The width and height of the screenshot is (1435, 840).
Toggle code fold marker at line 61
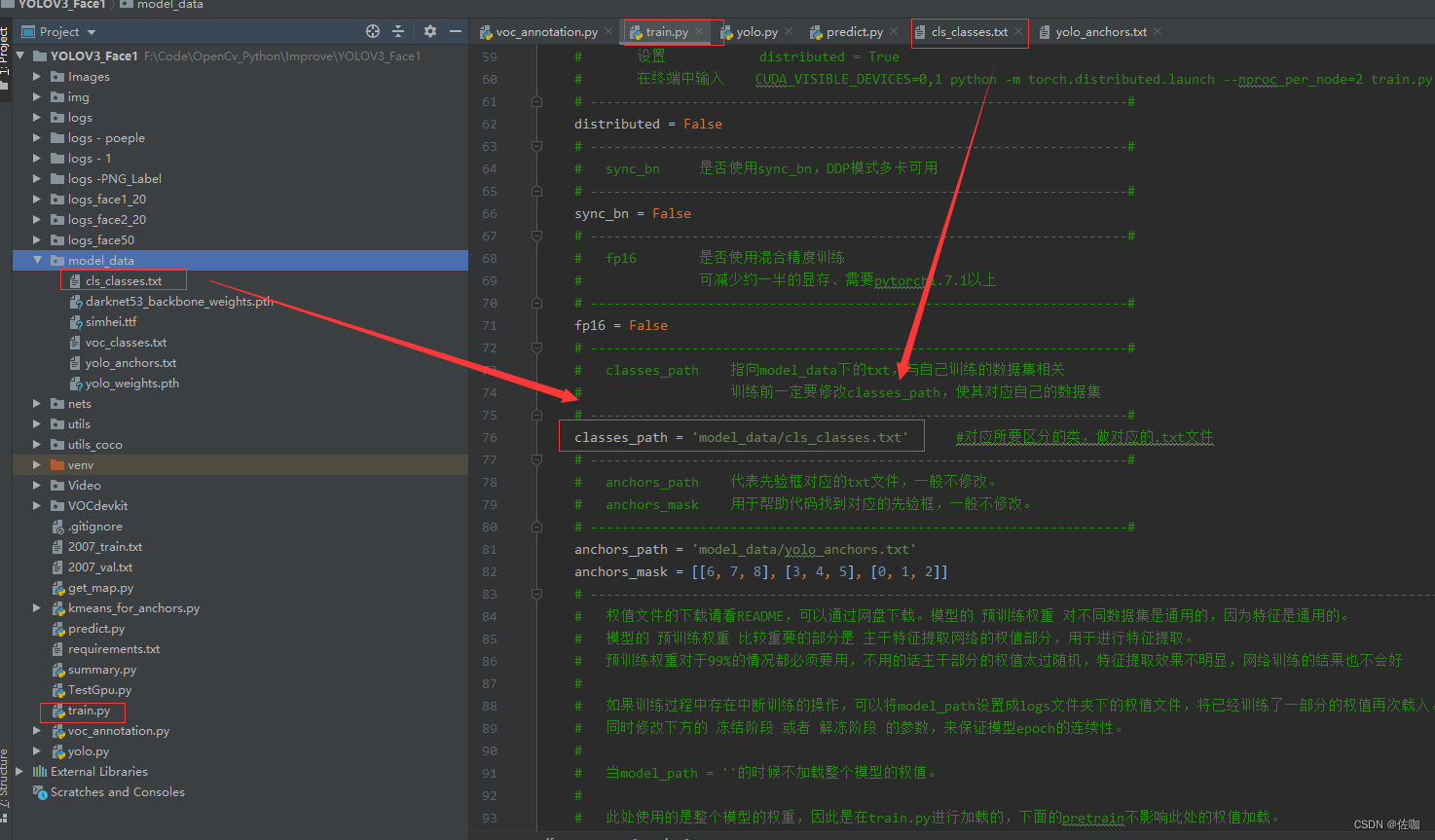536,101
